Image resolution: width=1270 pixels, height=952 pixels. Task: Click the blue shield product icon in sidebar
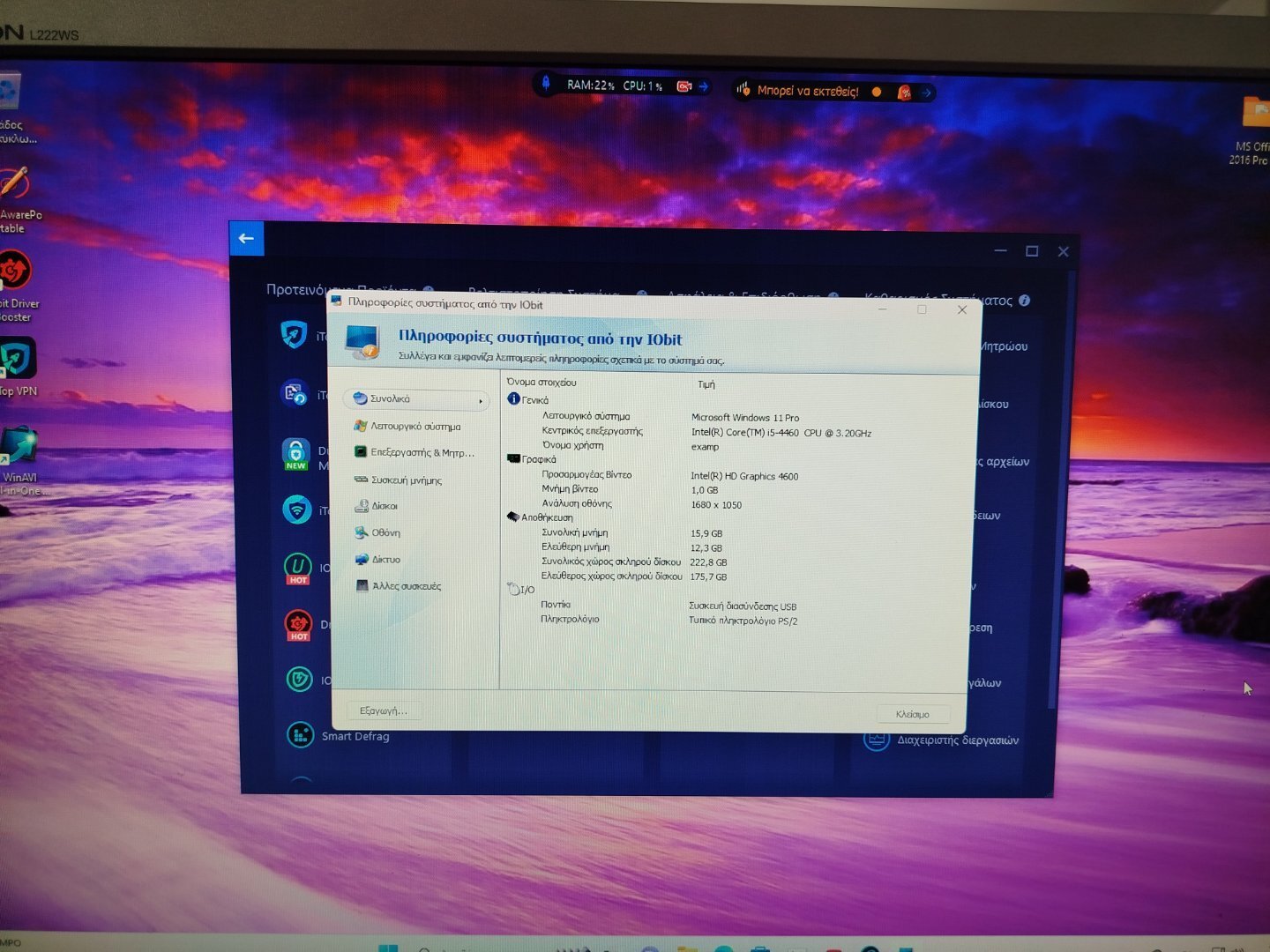294,334
